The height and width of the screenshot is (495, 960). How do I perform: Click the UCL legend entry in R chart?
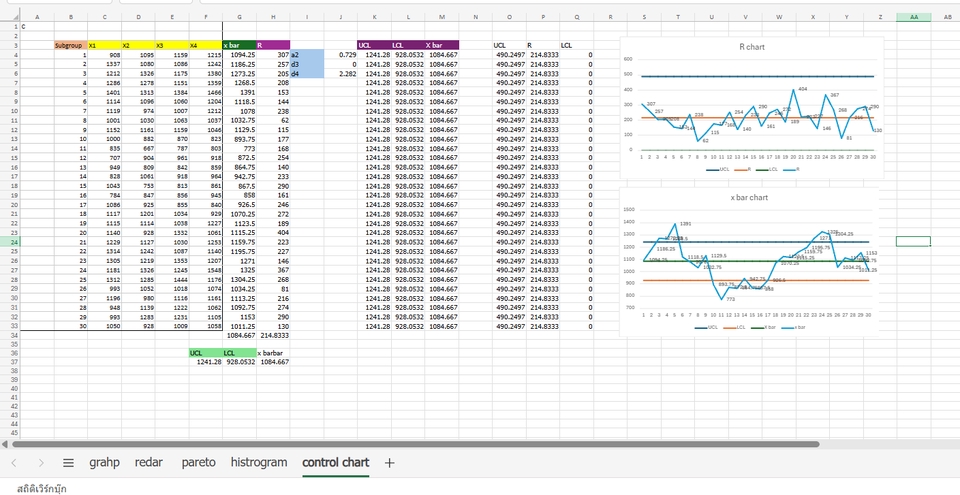(x=716, y=169)
